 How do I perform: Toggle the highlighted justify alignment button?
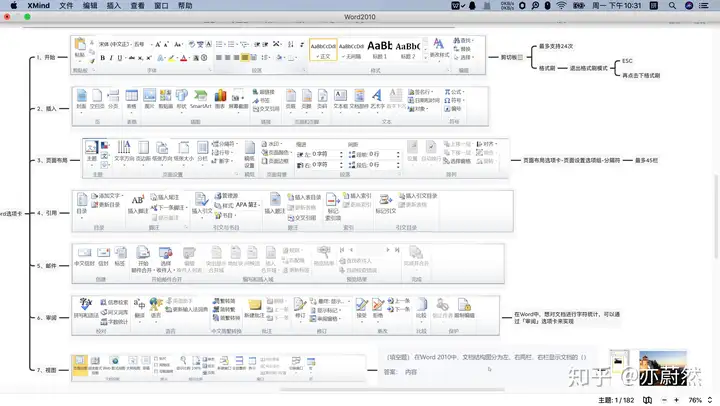(x=245, y=57)
